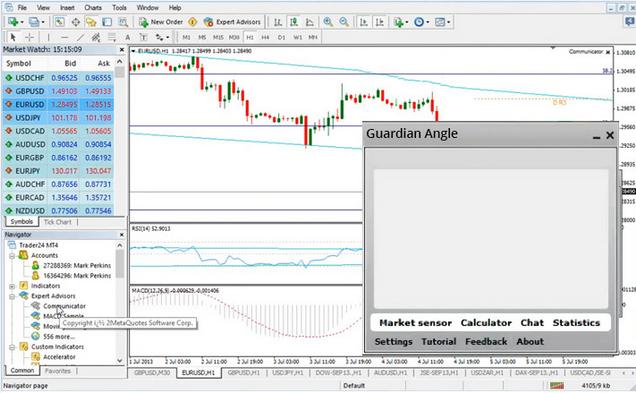Switch to Favorites tab in Navigator

(58, 371)
